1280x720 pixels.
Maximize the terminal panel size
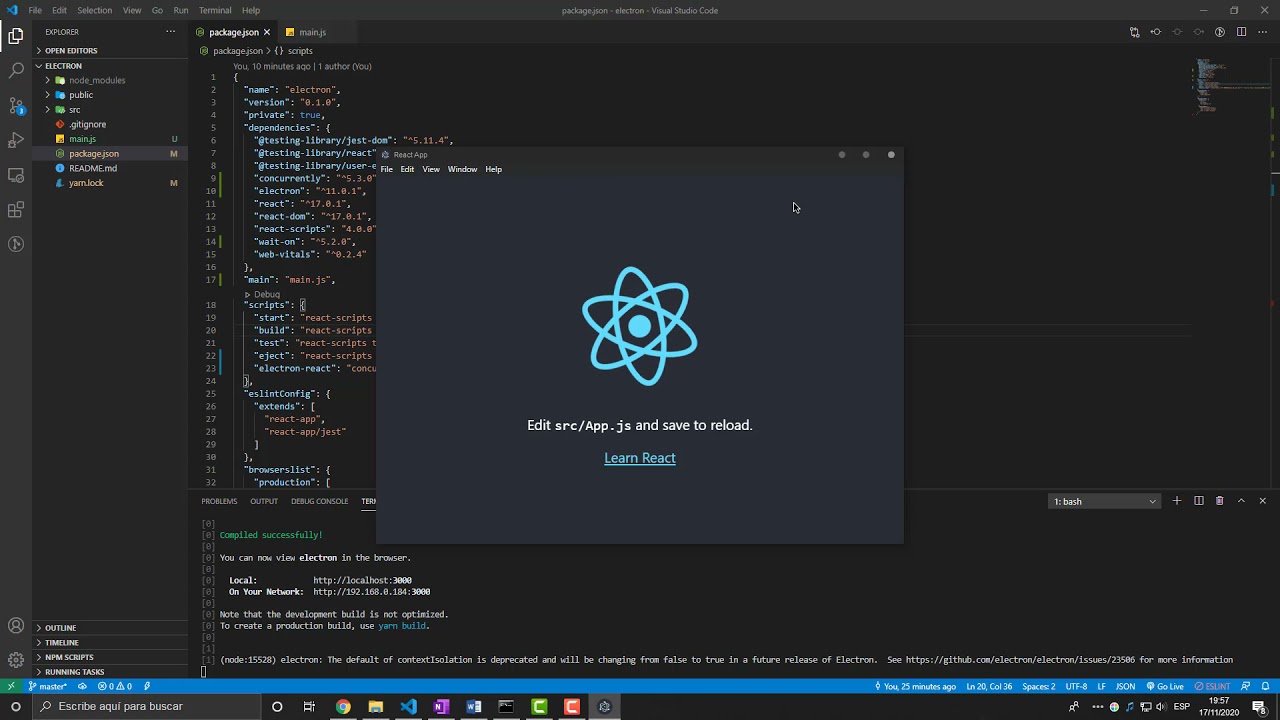1241,501
